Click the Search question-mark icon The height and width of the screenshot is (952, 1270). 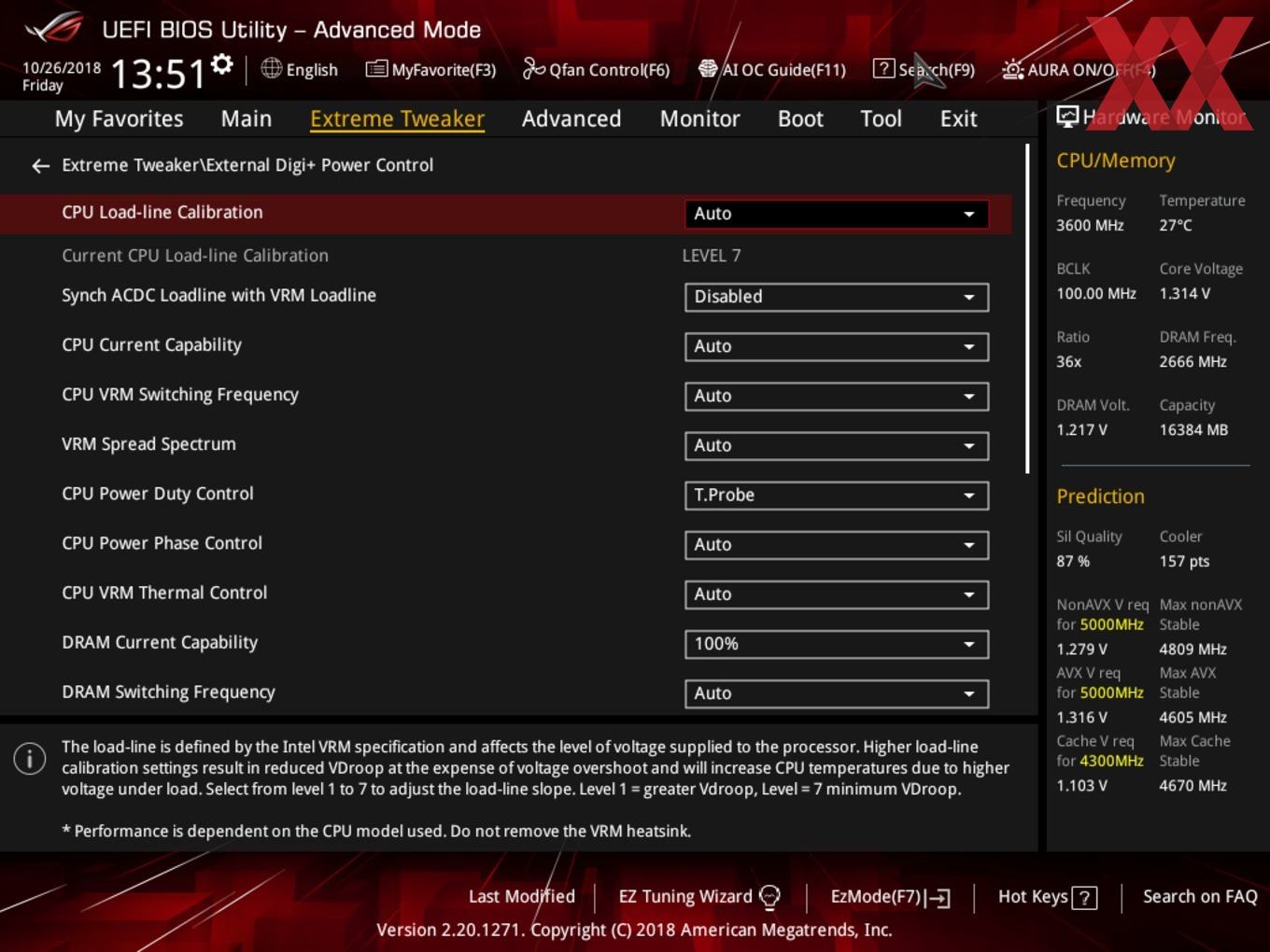[883, 69]
